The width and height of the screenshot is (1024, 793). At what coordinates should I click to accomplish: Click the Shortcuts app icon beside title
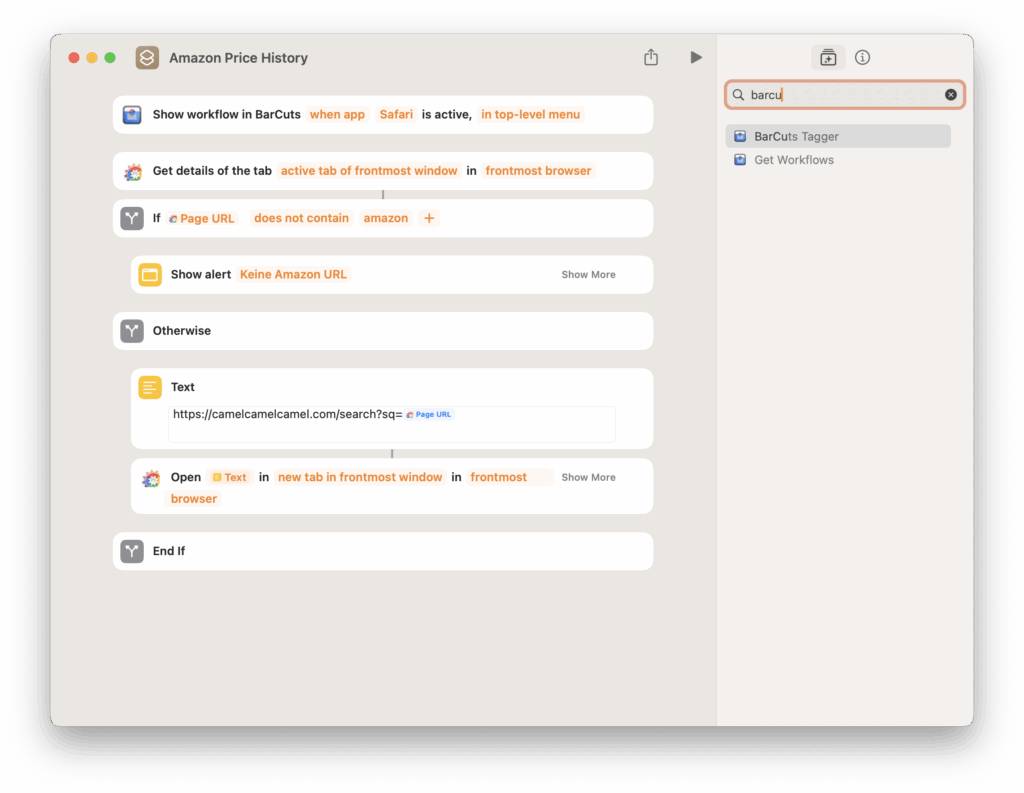(147, 57)
